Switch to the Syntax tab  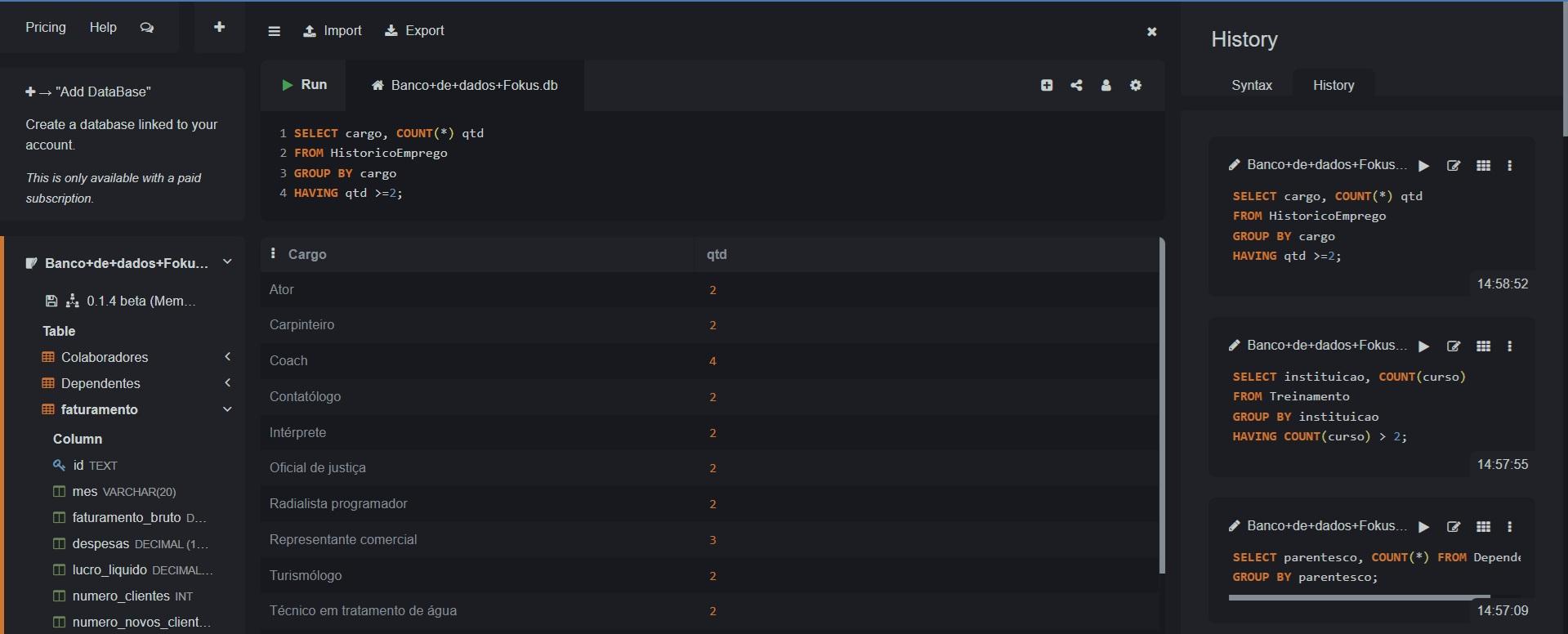[x=1251, y=85]
